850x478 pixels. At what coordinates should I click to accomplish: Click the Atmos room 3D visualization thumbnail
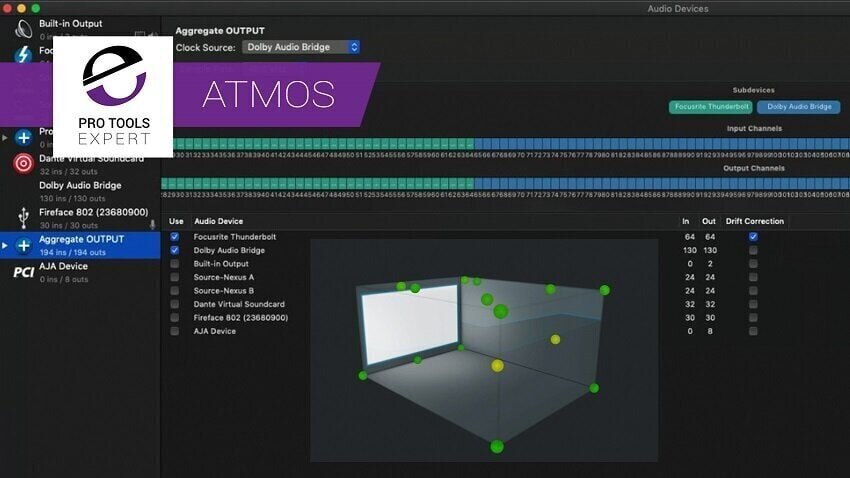(x=484, y=350)
